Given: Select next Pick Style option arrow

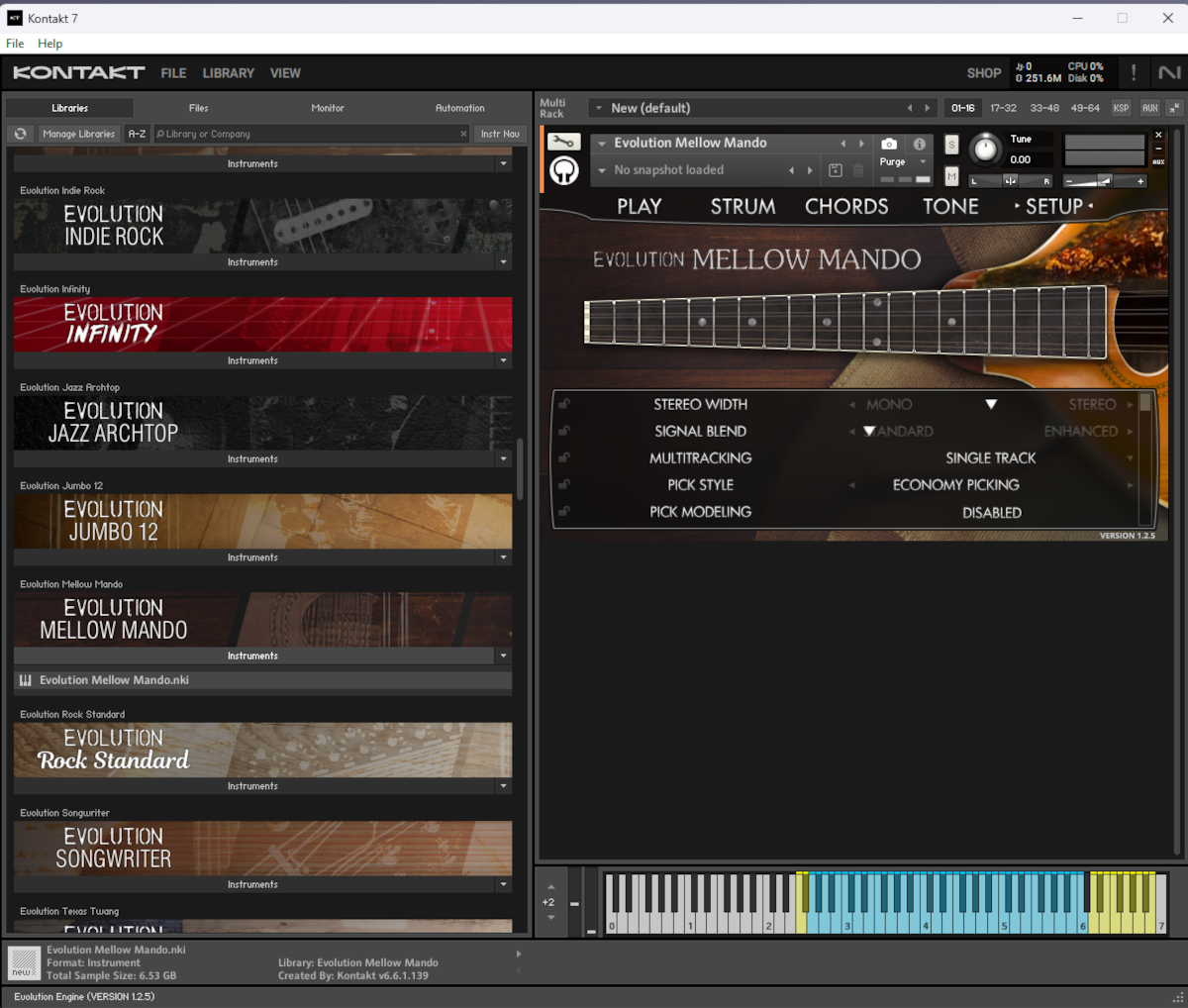Looking at the screenshot, I should 1131,484.
